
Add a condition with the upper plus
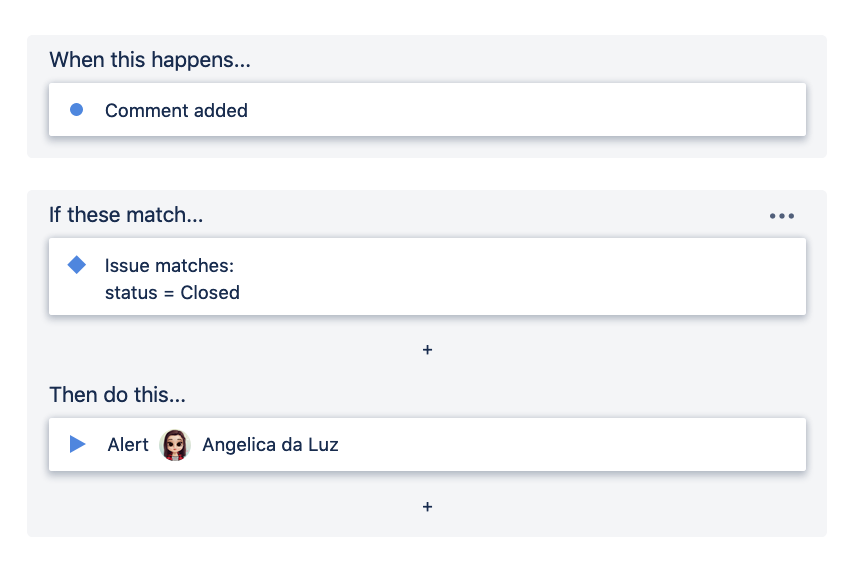point(427,351)
